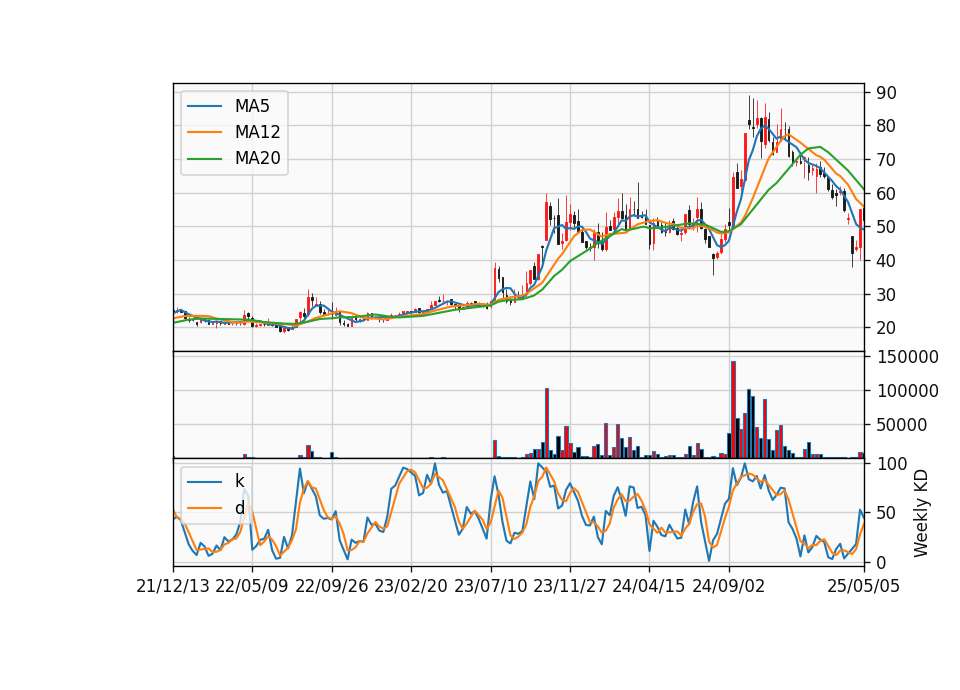960x690 pixels.
Task: Click the 100000 volume axis label
Action: (x=907, y=391)
